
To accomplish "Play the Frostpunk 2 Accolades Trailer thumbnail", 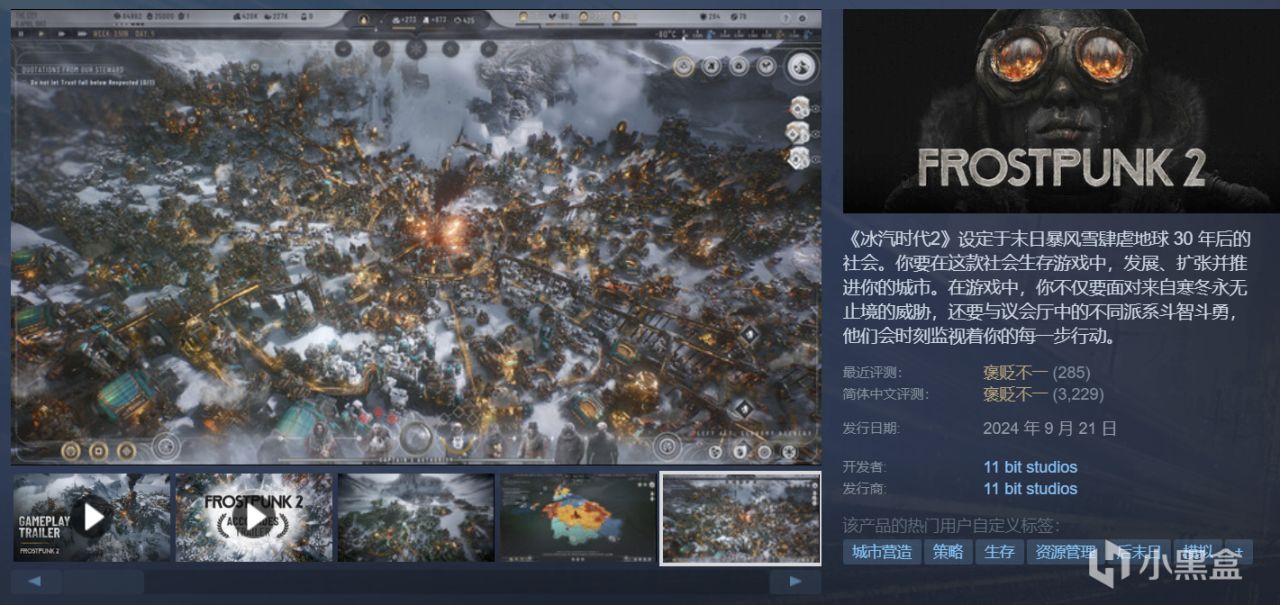I will [254, 517].
